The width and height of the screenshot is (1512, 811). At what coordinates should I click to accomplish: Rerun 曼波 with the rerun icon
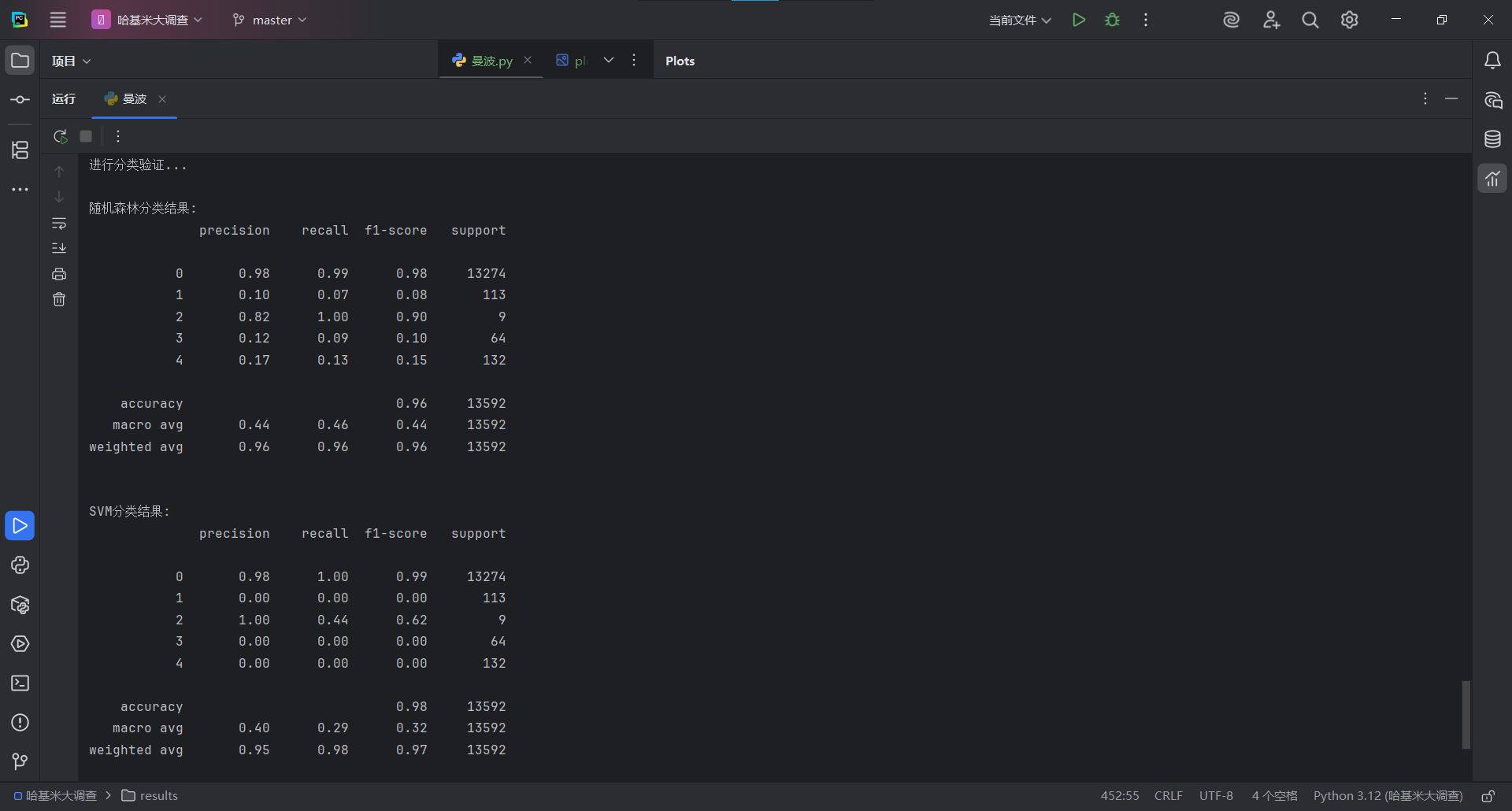coord(60,136)
